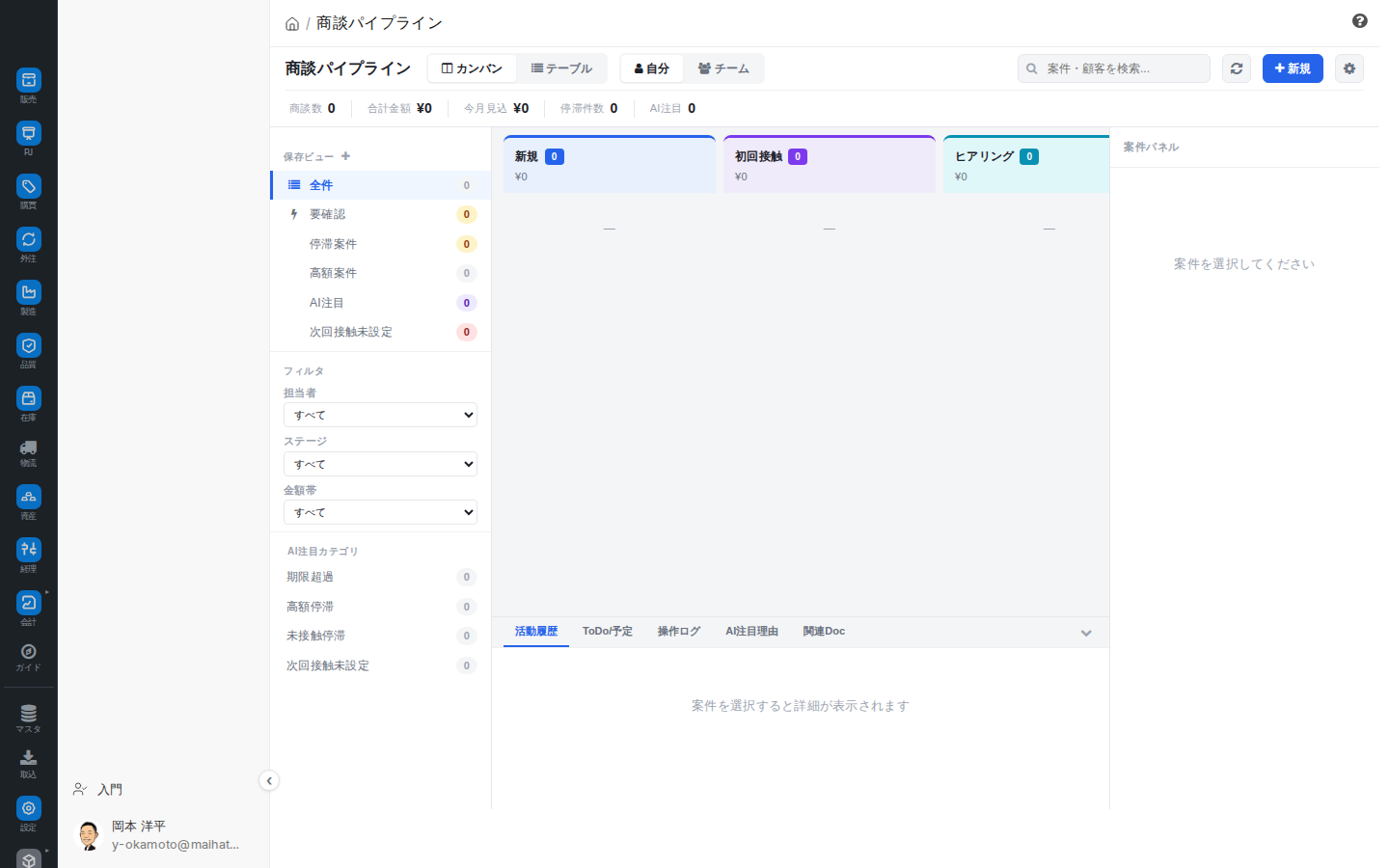Open the 製造 manufacturing icon

pyautogui.click(x=29, y=292)
